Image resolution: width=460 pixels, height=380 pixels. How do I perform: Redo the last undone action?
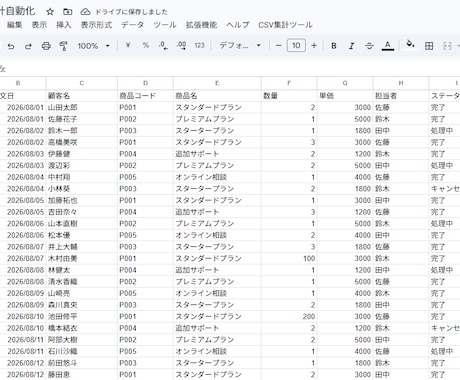click(28, 46)
